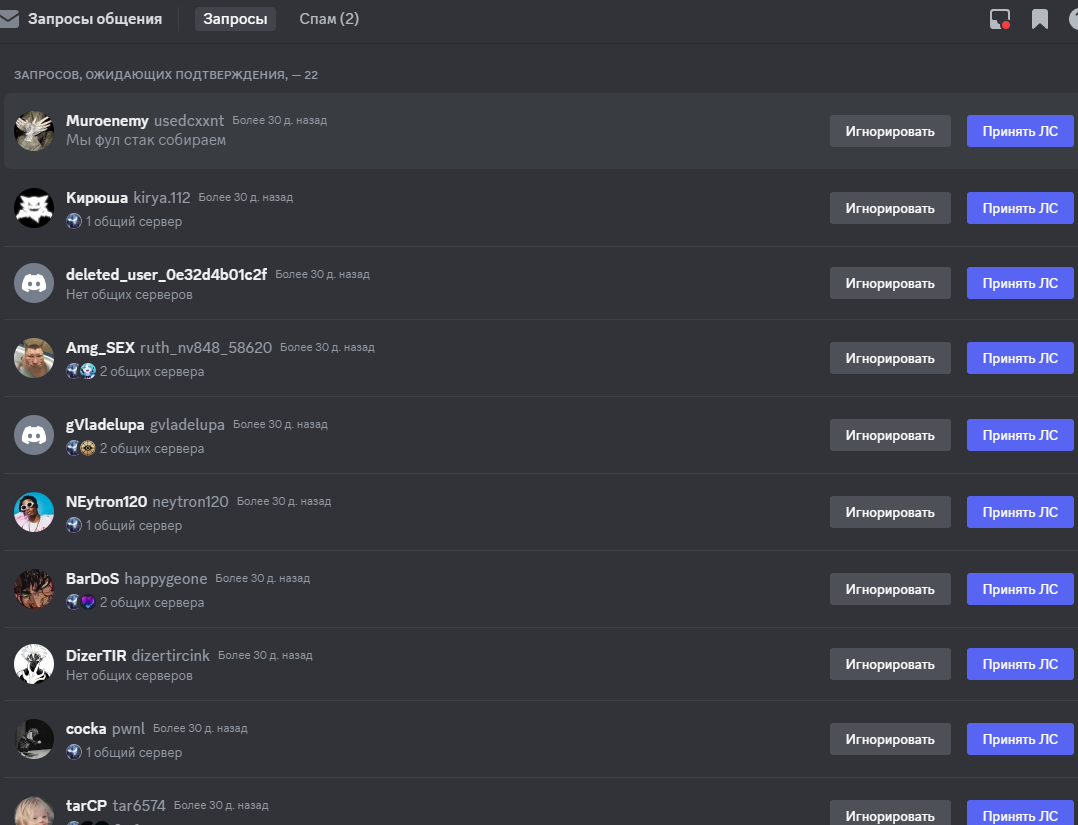Image resolution: width=1078 pixels, height=825 pixels.
Task: Click the second server icon under gVladelupa
Action: pyautogui.click(x=88, y=448)
